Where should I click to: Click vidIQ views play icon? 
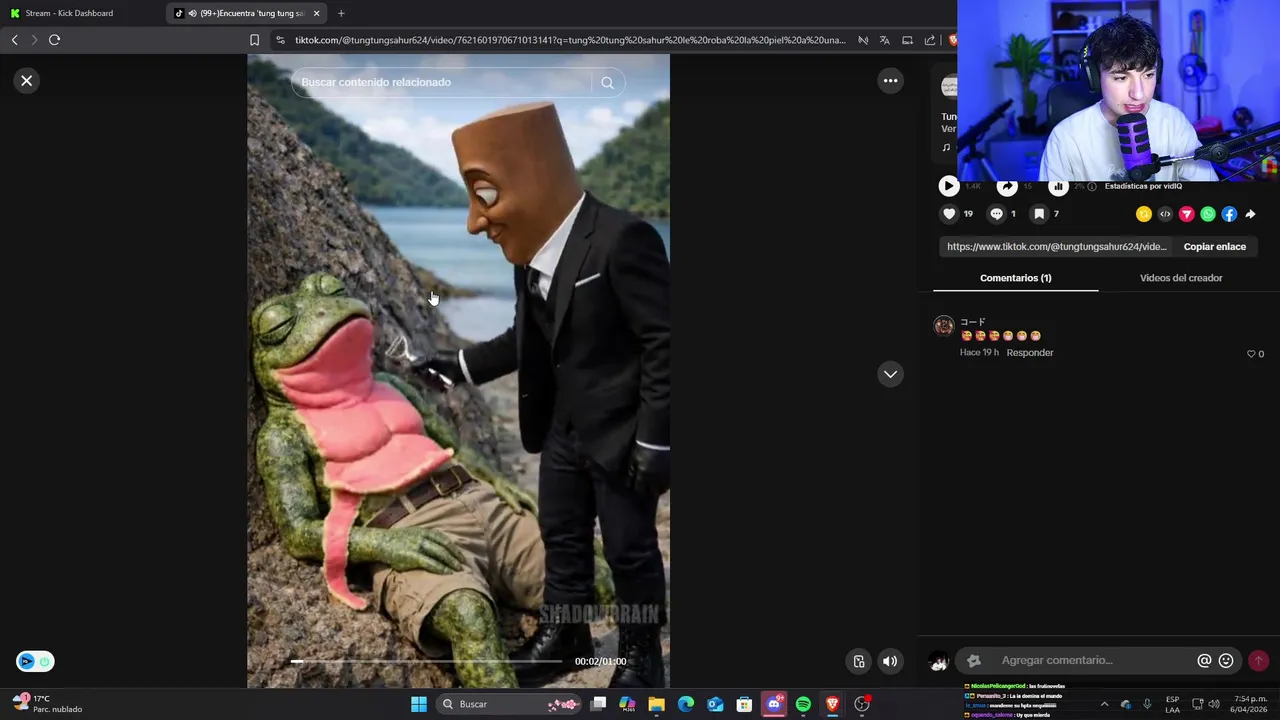(x=948, y=186)
